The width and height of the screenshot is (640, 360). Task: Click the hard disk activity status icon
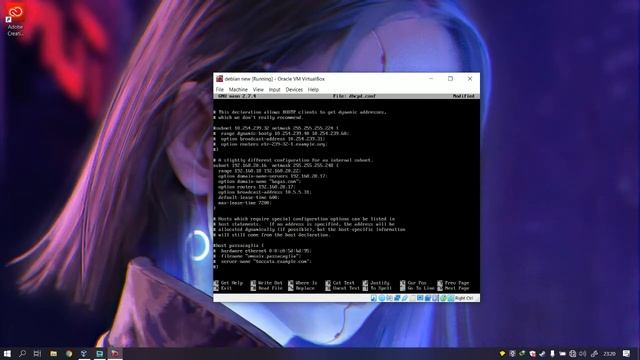374,298
